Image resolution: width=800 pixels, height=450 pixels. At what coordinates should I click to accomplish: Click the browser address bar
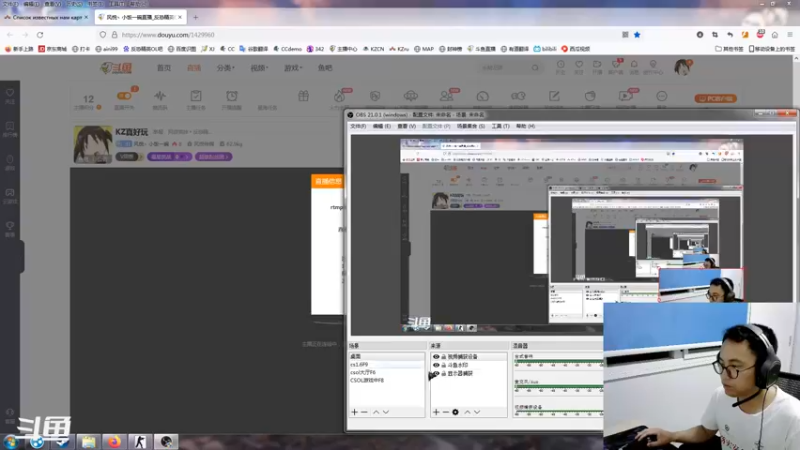tap(357, 35)
